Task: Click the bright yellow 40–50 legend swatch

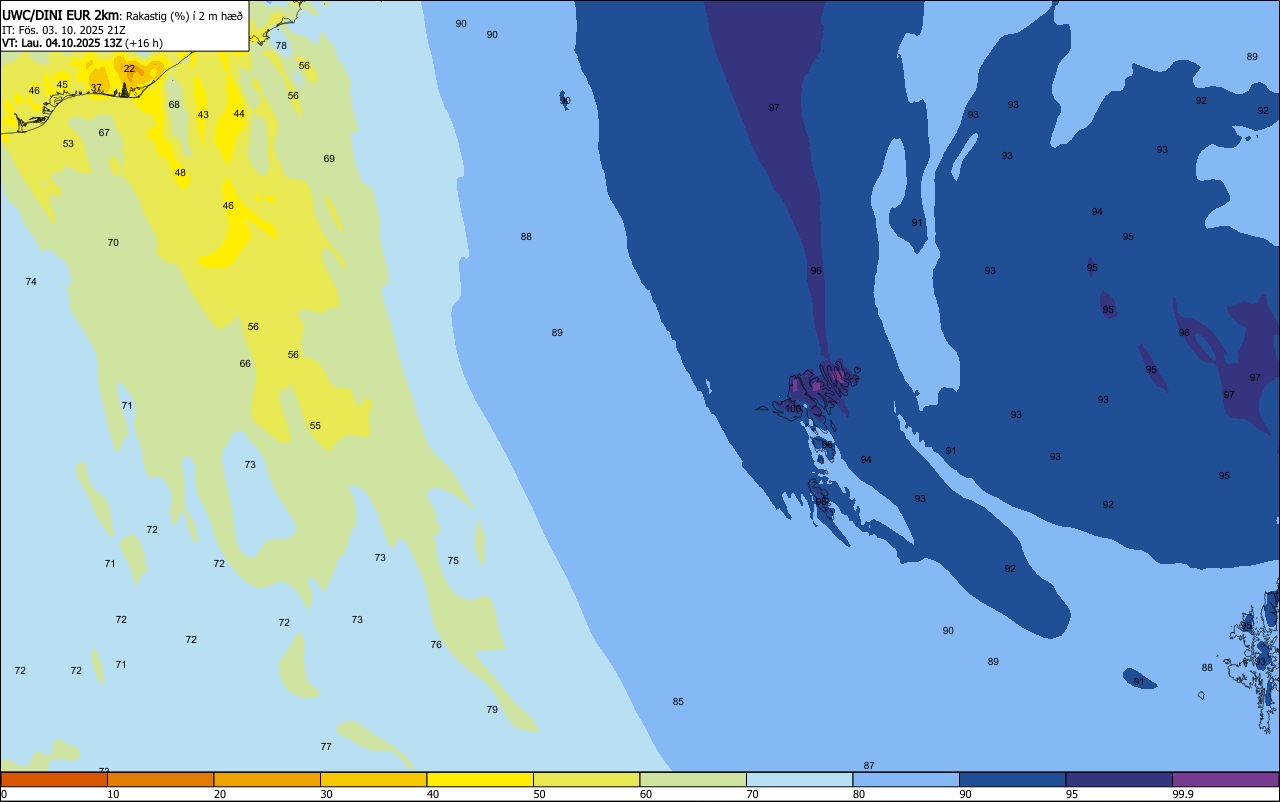Action: click(480, 779)
